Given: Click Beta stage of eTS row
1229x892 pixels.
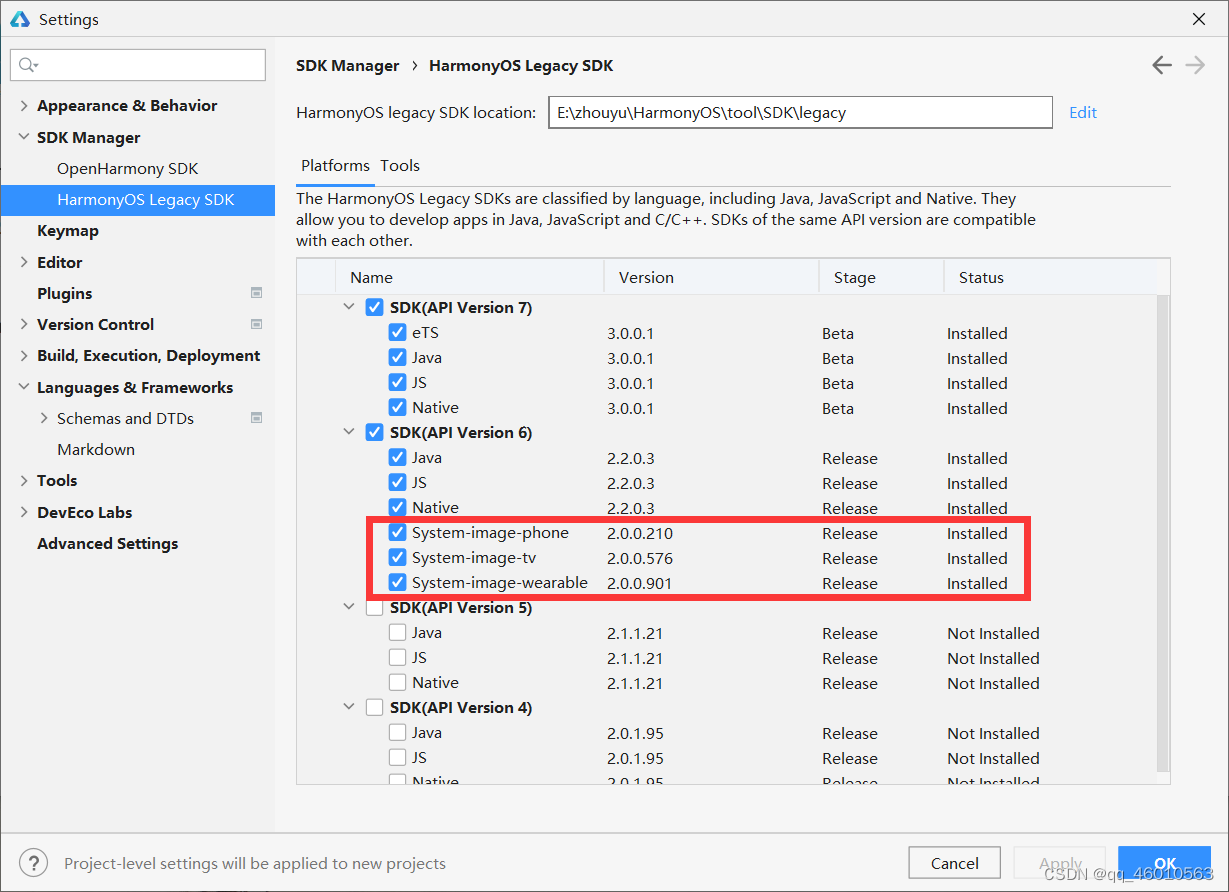Looking at the screenshot, I should [838, 334].
